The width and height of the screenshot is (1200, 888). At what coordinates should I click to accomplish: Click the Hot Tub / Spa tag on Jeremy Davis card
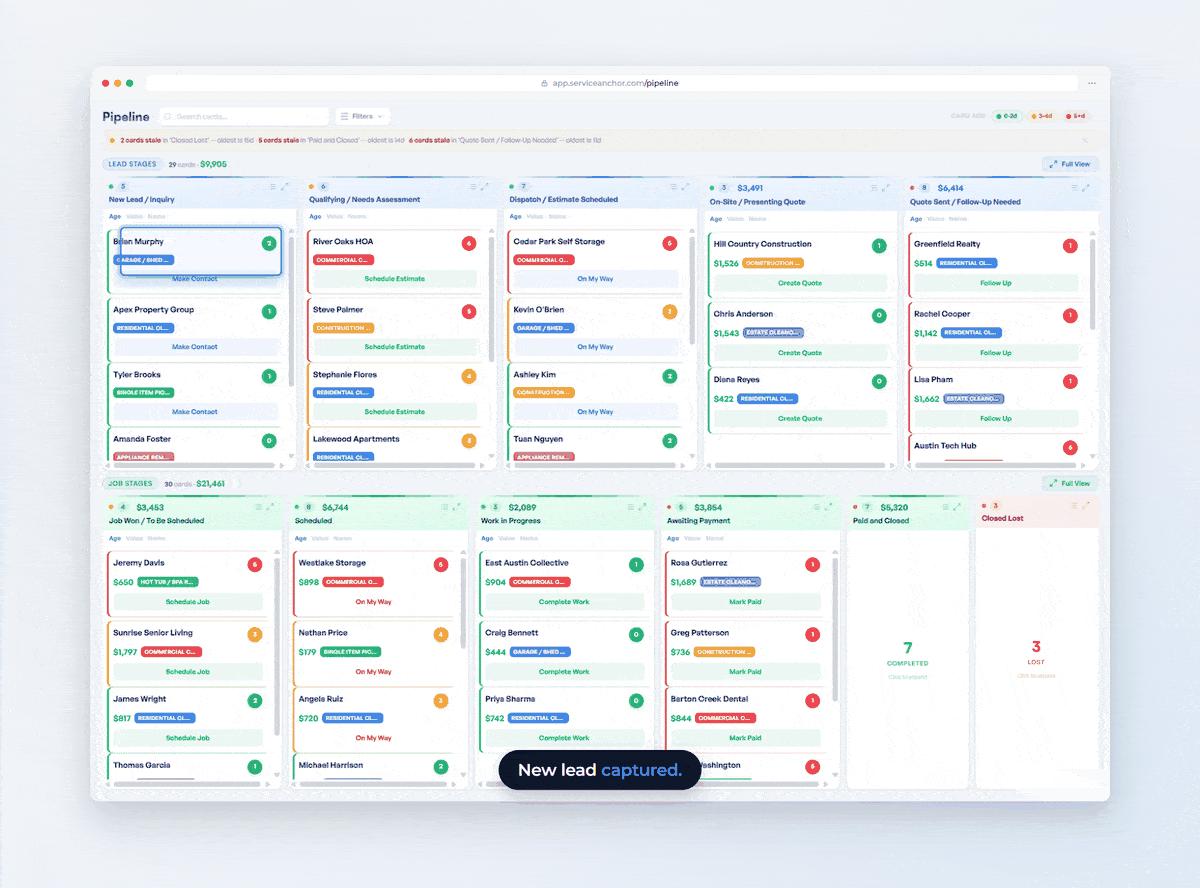tap(168, 582)
